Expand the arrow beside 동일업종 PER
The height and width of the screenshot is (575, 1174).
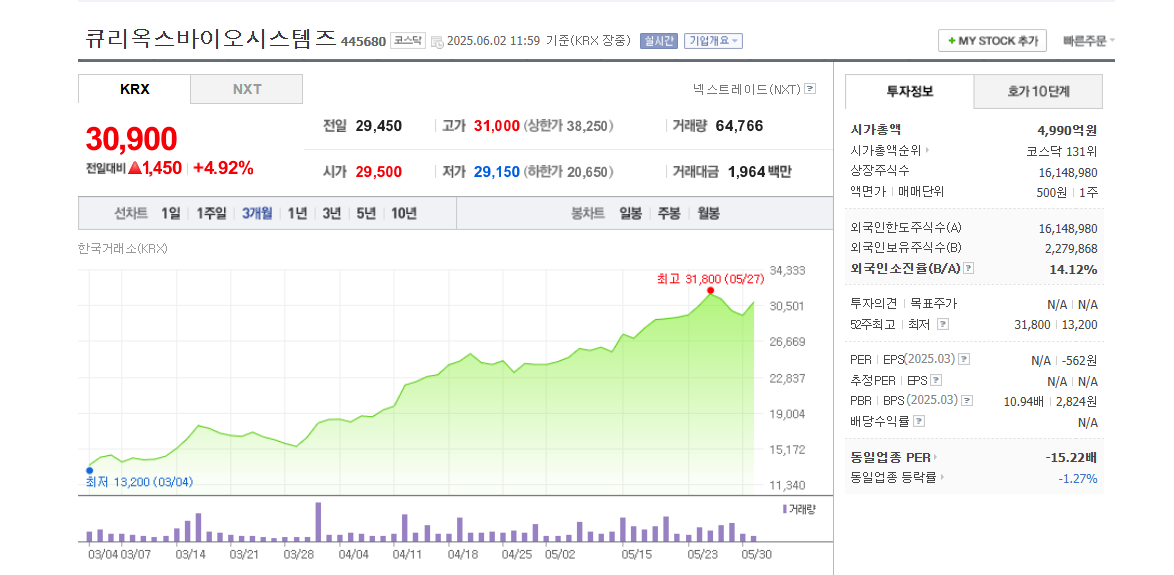[x=935, y=457]
